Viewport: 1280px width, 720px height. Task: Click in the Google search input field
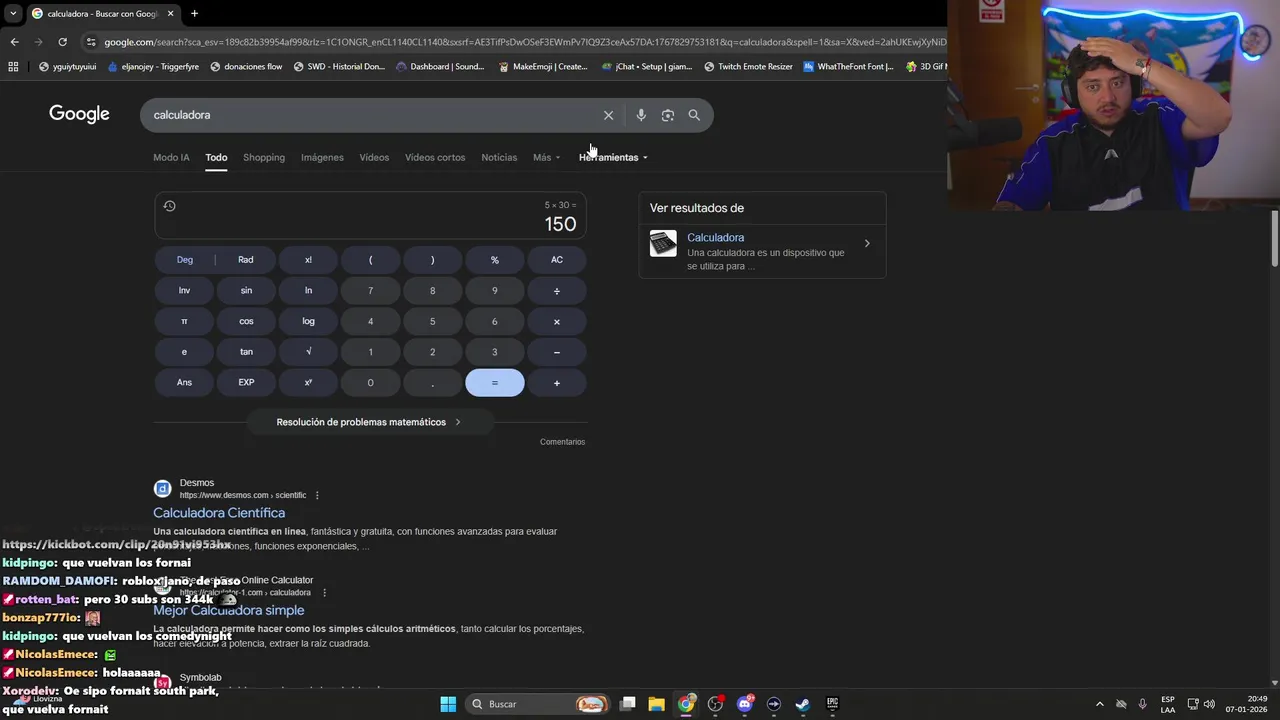pos(370,115)
